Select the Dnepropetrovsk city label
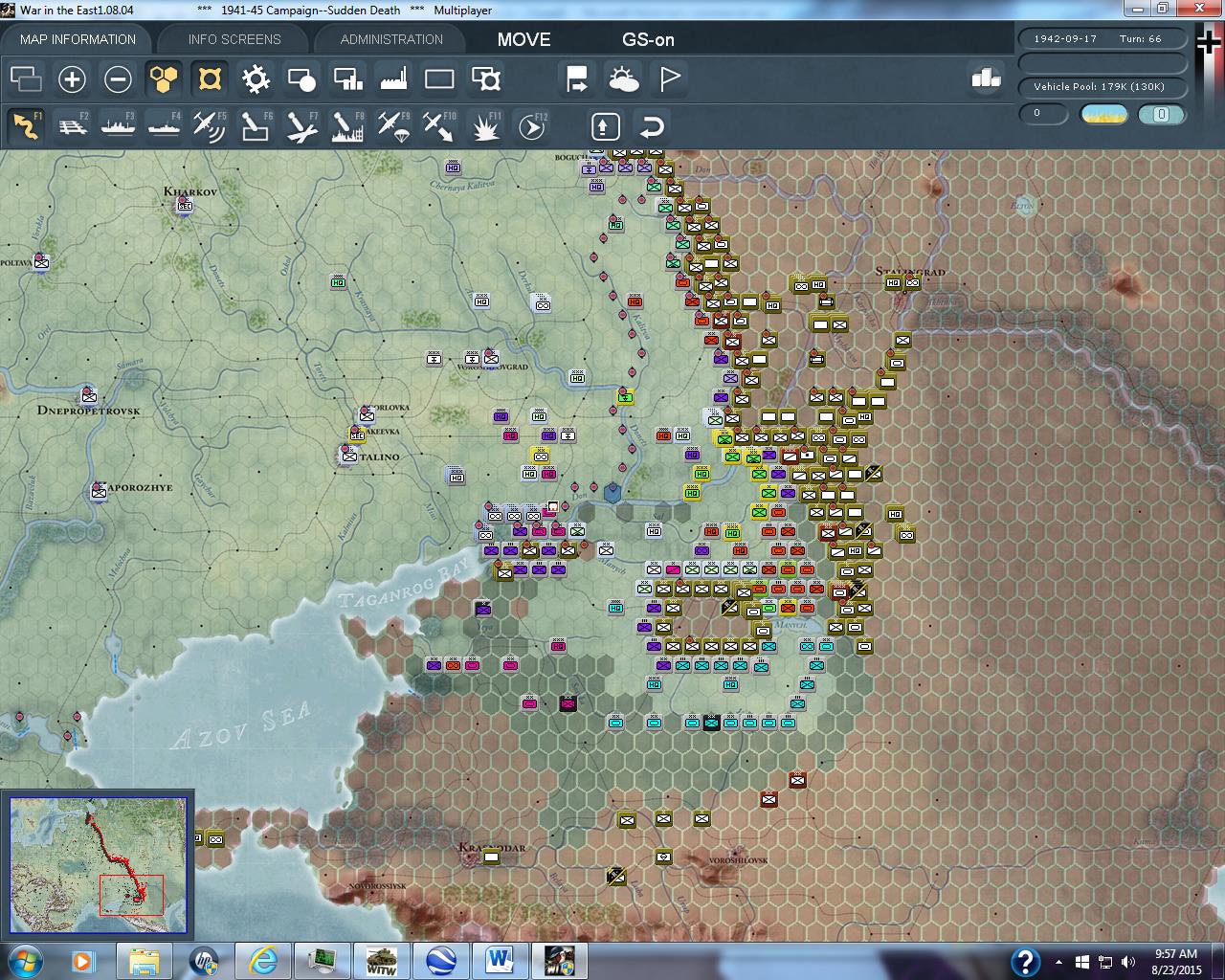The height and width of the screenshot is (980, 1225). (88, 411)
